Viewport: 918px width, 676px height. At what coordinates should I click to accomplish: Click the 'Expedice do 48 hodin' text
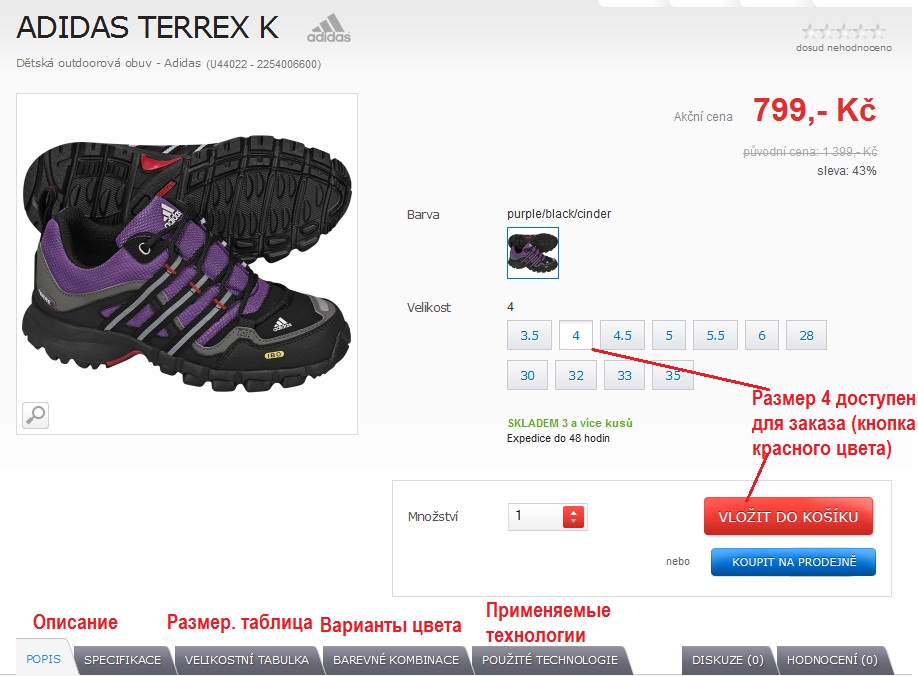coord(558,438)
